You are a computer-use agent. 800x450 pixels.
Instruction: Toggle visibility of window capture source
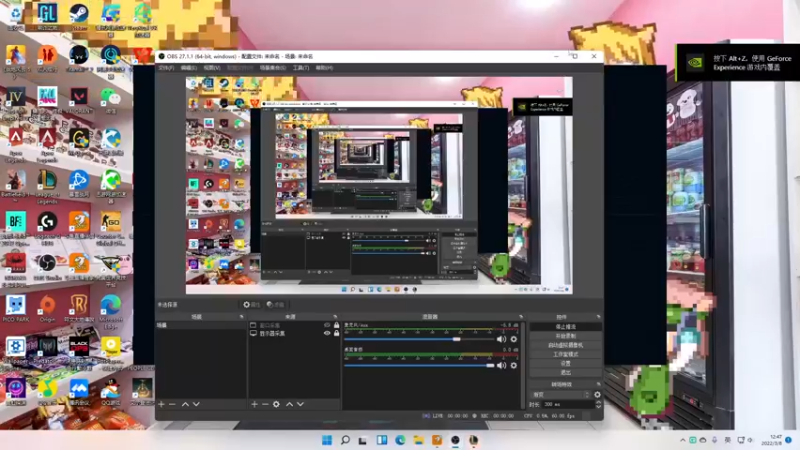coord(327,325)
